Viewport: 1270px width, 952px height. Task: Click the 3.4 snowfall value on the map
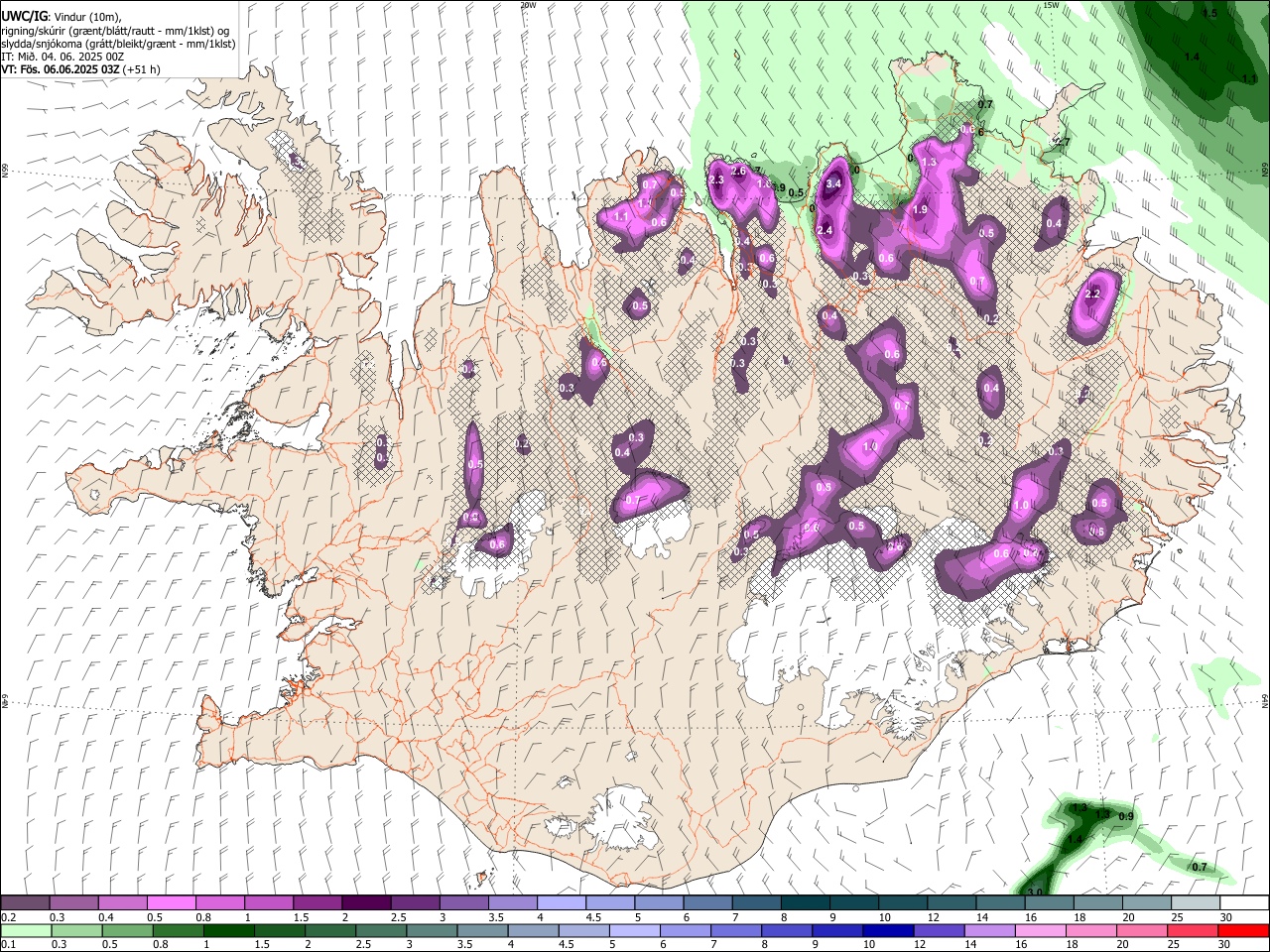pyautogui.click(x=834, y=183)
